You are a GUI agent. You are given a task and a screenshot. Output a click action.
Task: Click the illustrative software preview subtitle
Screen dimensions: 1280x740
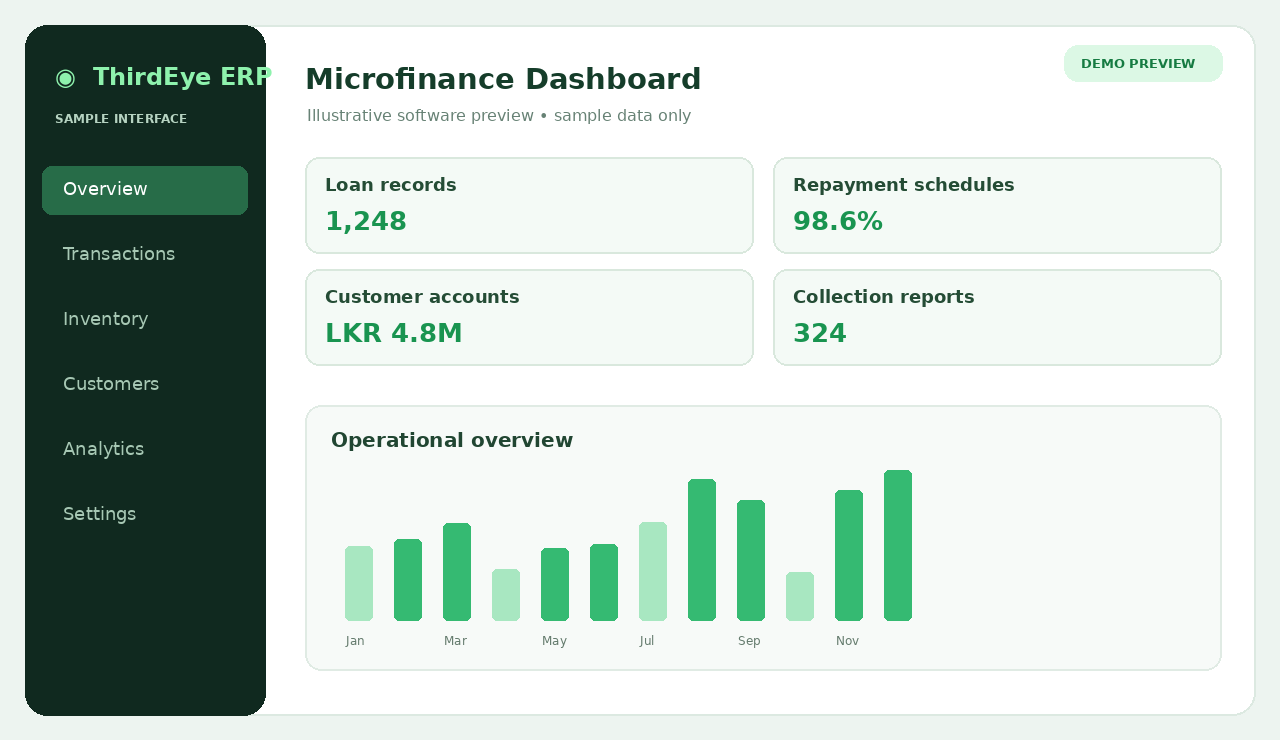pyautogui.click(x=499, y=116)
